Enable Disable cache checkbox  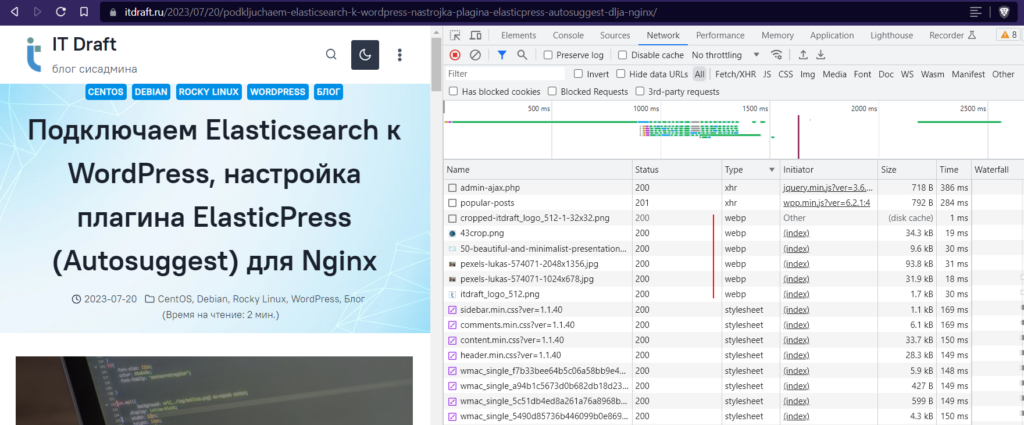622,55
